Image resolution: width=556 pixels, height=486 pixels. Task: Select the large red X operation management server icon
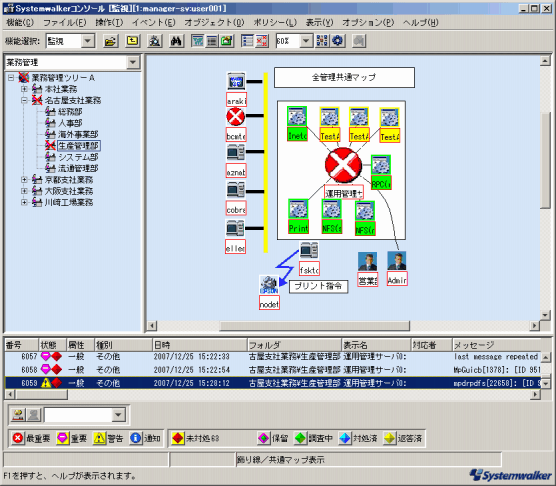pos(343,166)
